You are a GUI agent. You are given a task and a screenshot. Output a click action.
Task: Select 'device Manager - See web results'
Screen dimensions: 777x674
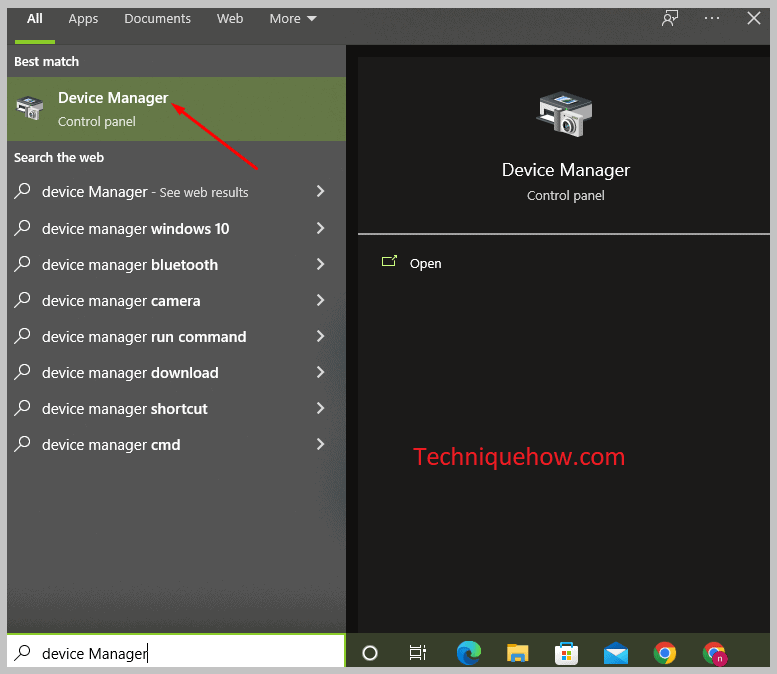tap(176, 192)
